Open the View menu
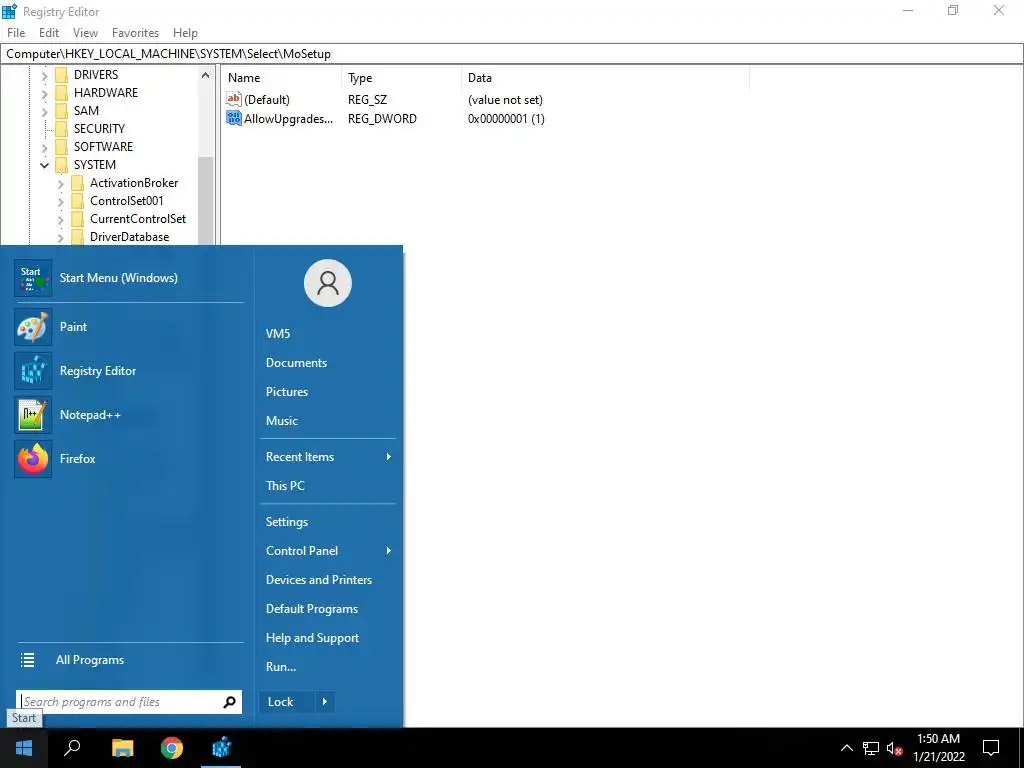 85,33
